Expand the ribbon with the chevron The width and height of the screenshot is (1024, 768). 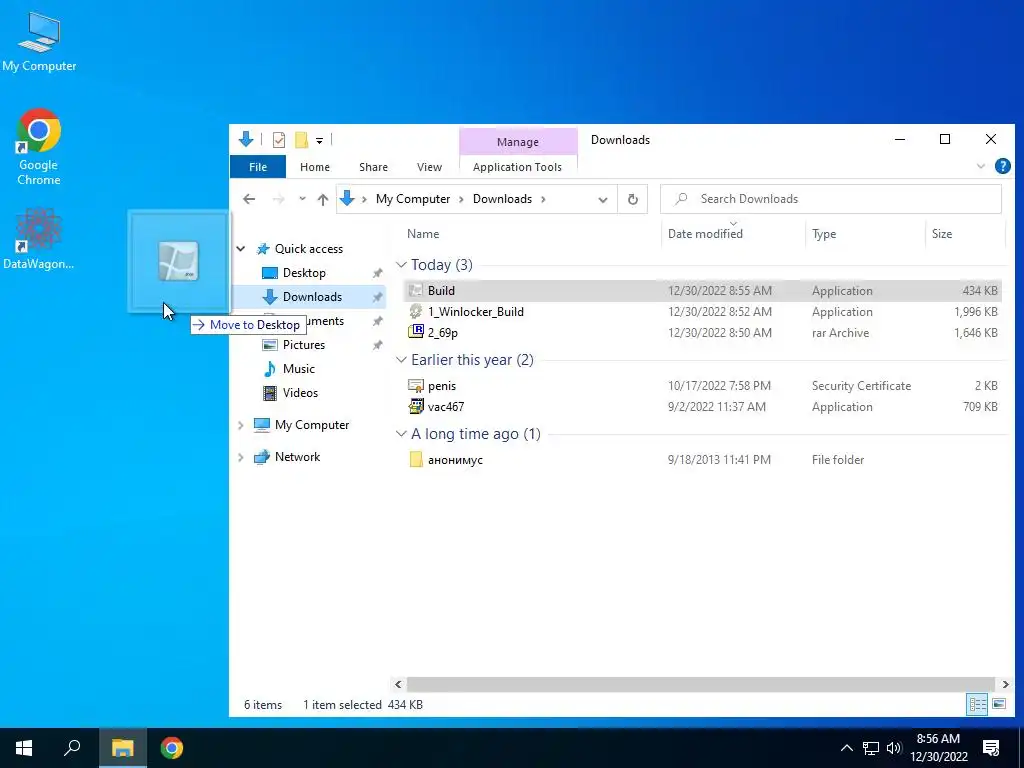[x=981, y=167]
